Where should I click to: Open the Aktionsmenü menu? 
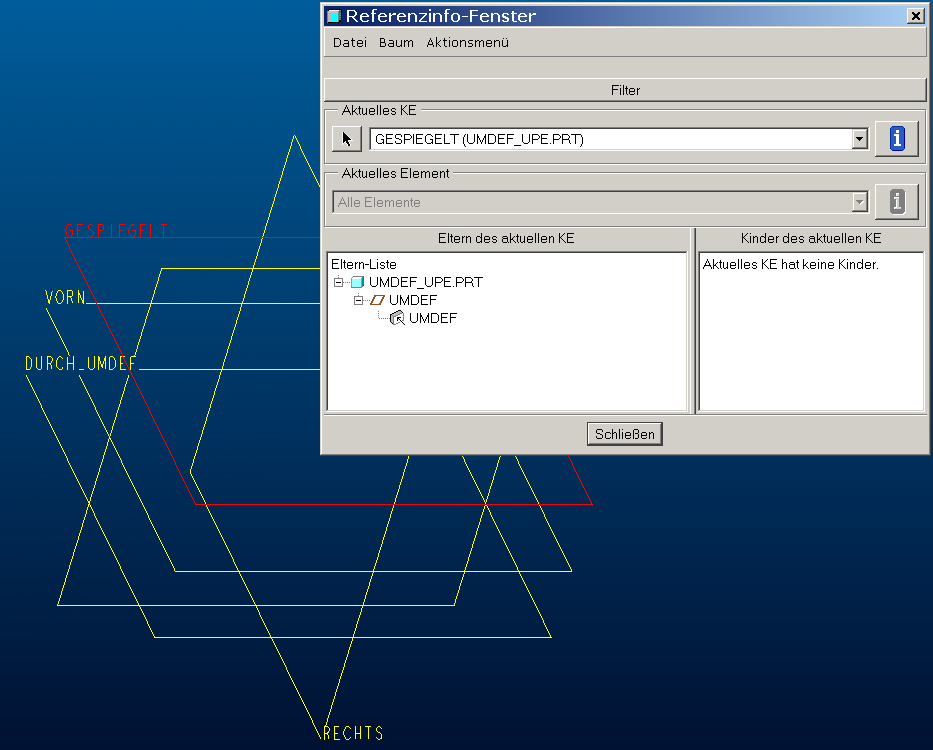point(468,43)
